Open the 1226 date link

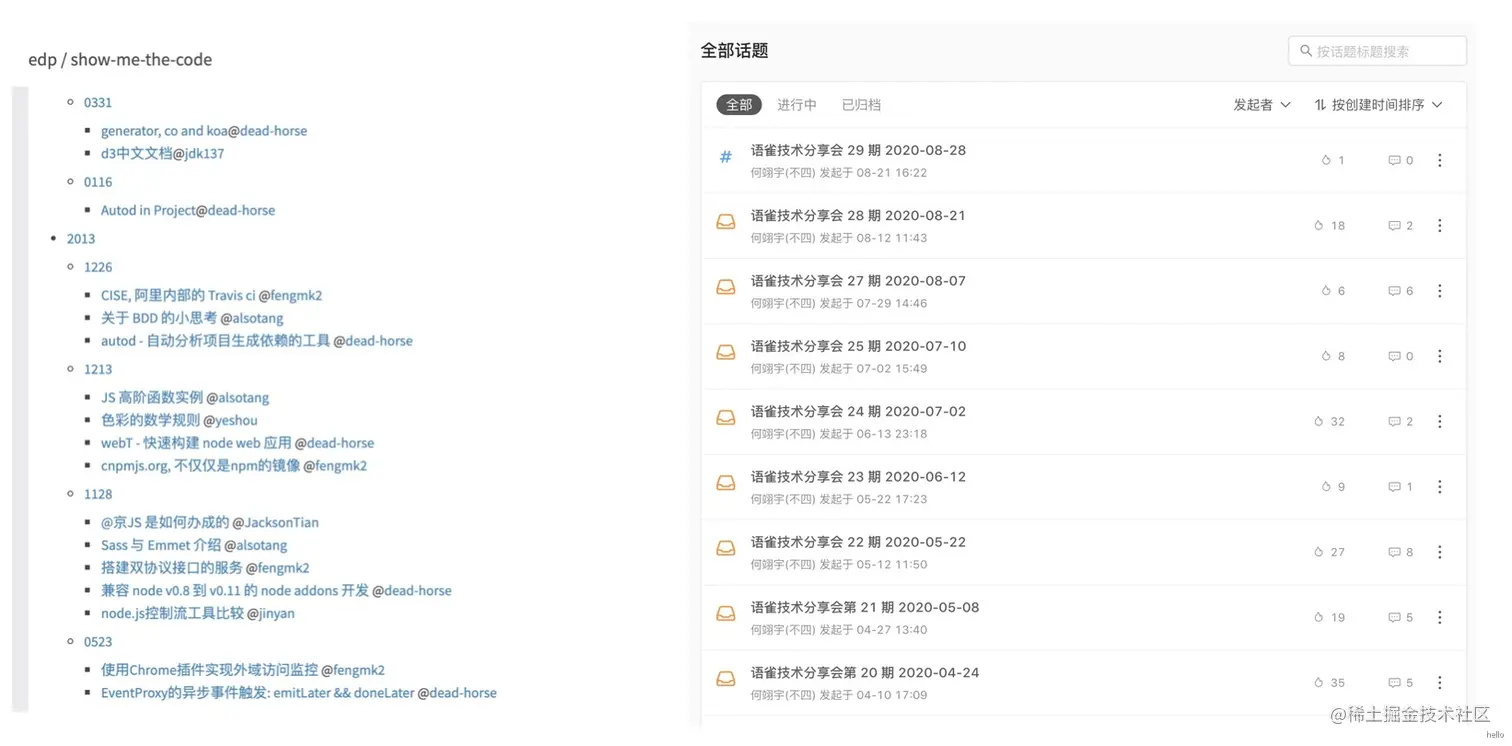point(98,267)
